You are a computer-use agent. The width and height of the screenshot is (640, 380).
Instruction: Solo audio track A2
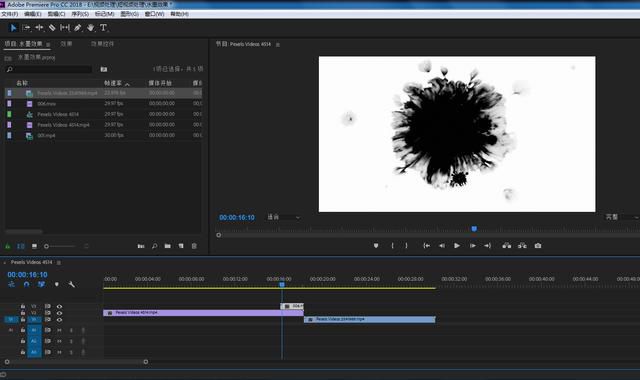coord(71,341)
